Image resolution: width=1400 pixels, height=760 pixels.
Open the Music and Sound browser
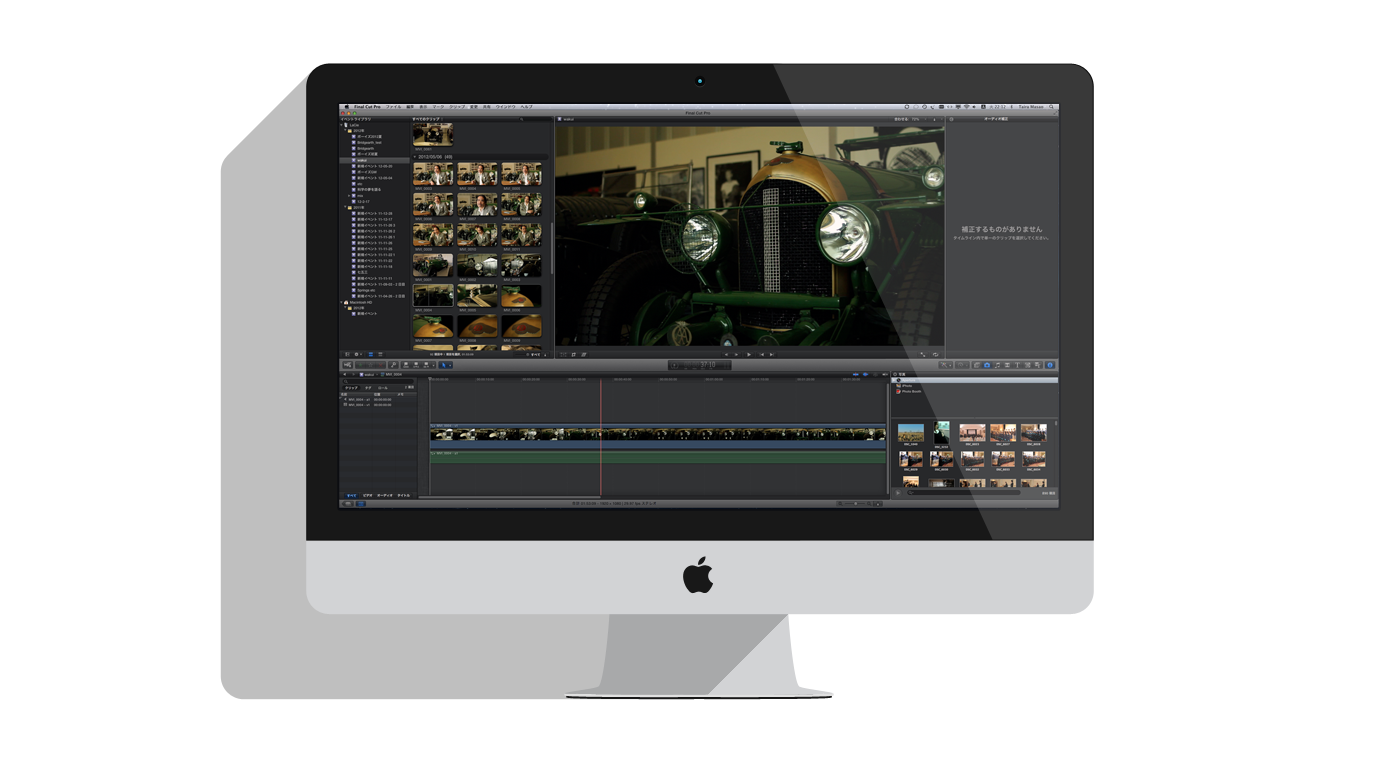996,365
